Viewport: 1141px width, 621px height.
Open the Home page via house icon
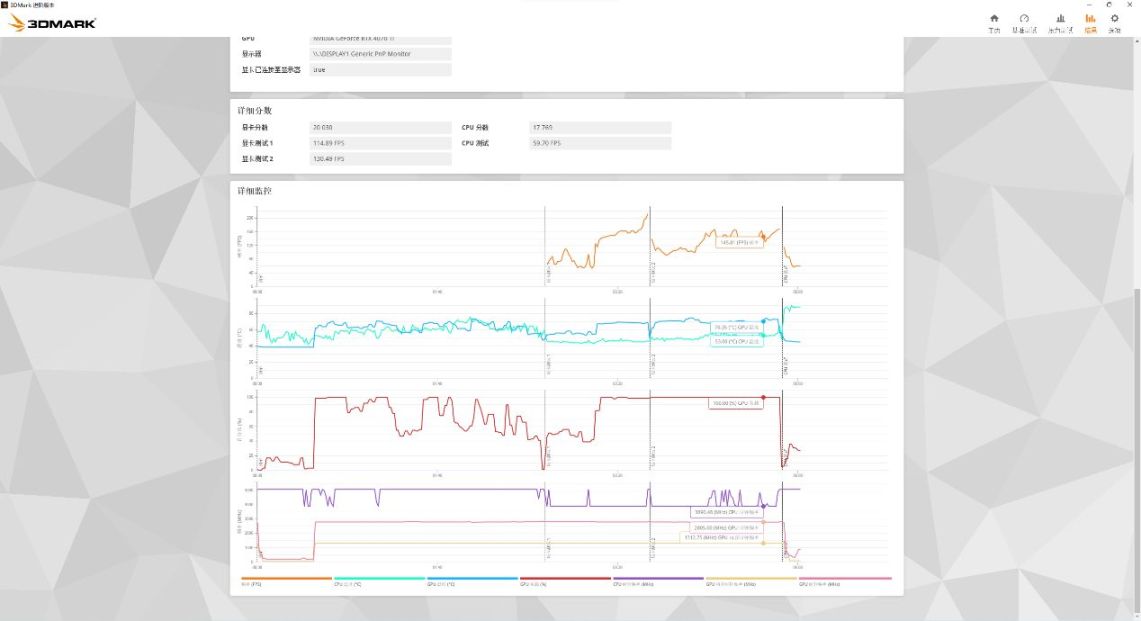click(994, 23)
